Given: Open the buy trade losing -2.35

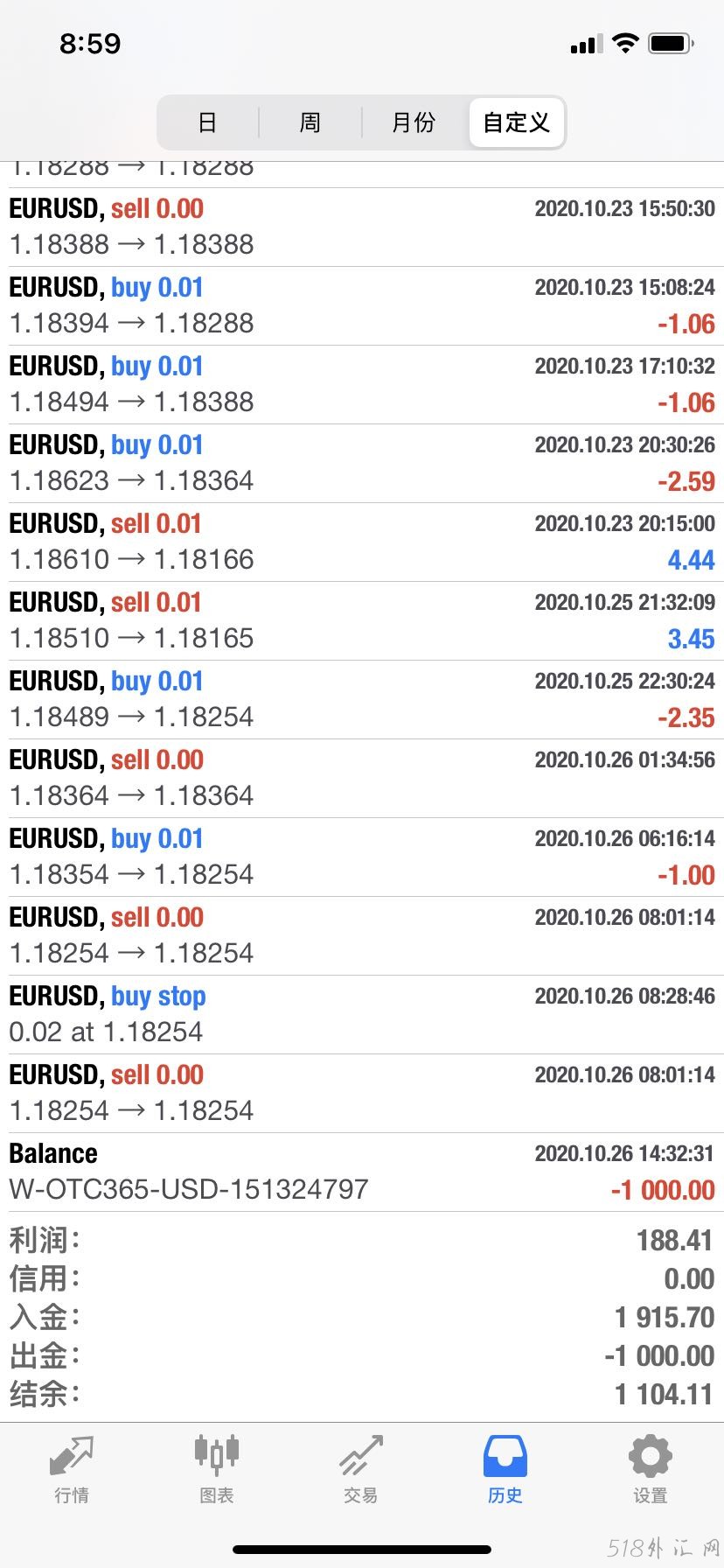Looking at the screenshot, I should [362, 700].
